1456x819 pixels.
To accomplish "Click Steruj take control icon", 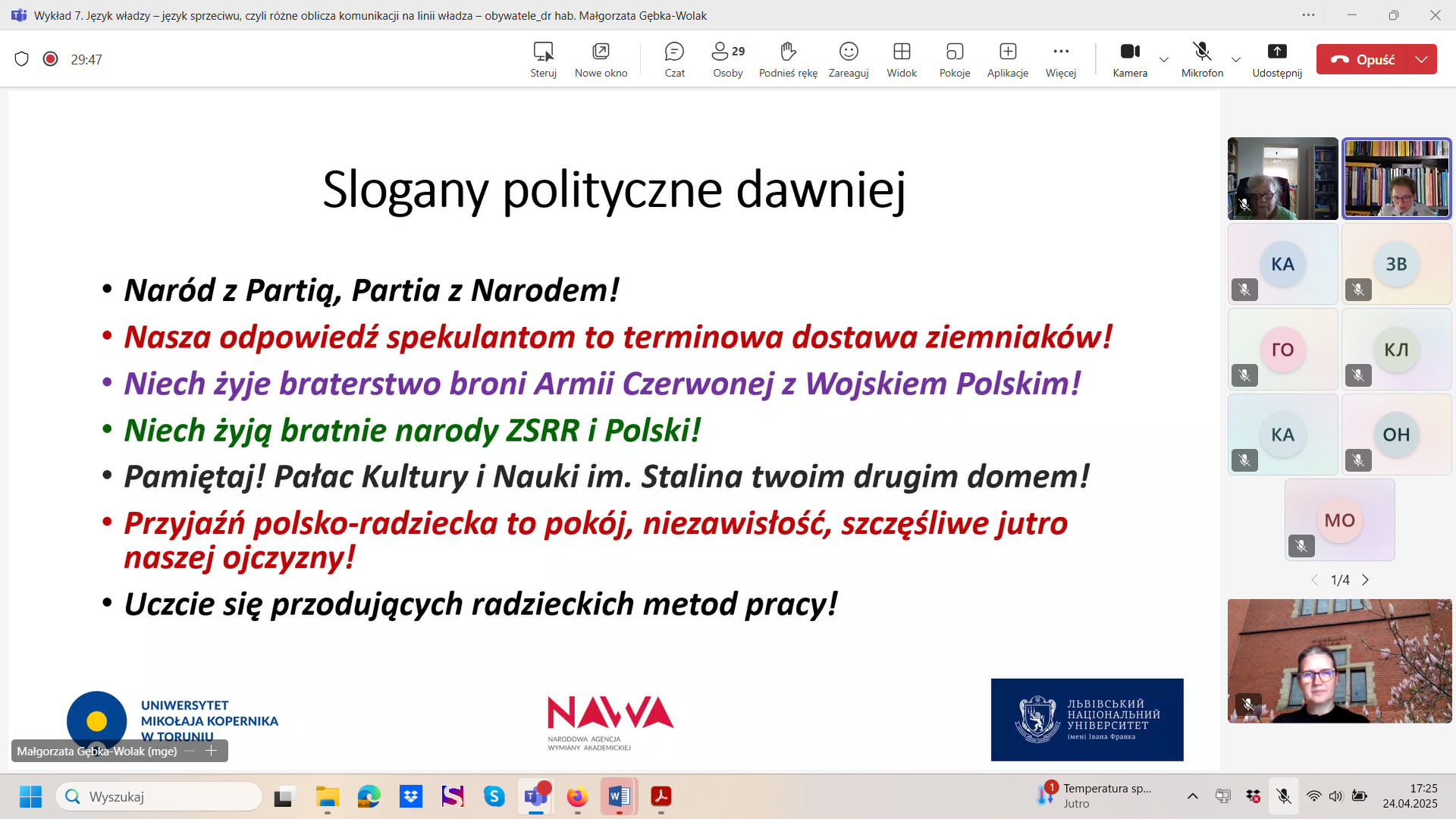I will click(543, 59).
